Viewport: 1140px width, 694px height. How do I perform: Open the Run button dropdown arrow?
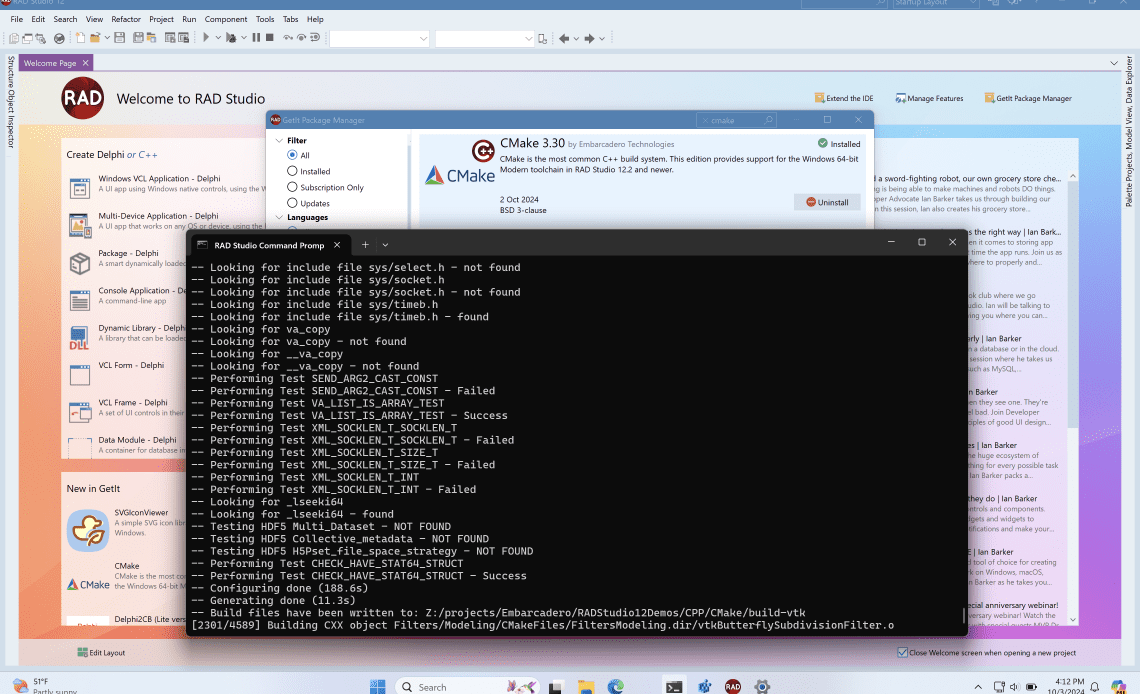(x=217, y=38)
